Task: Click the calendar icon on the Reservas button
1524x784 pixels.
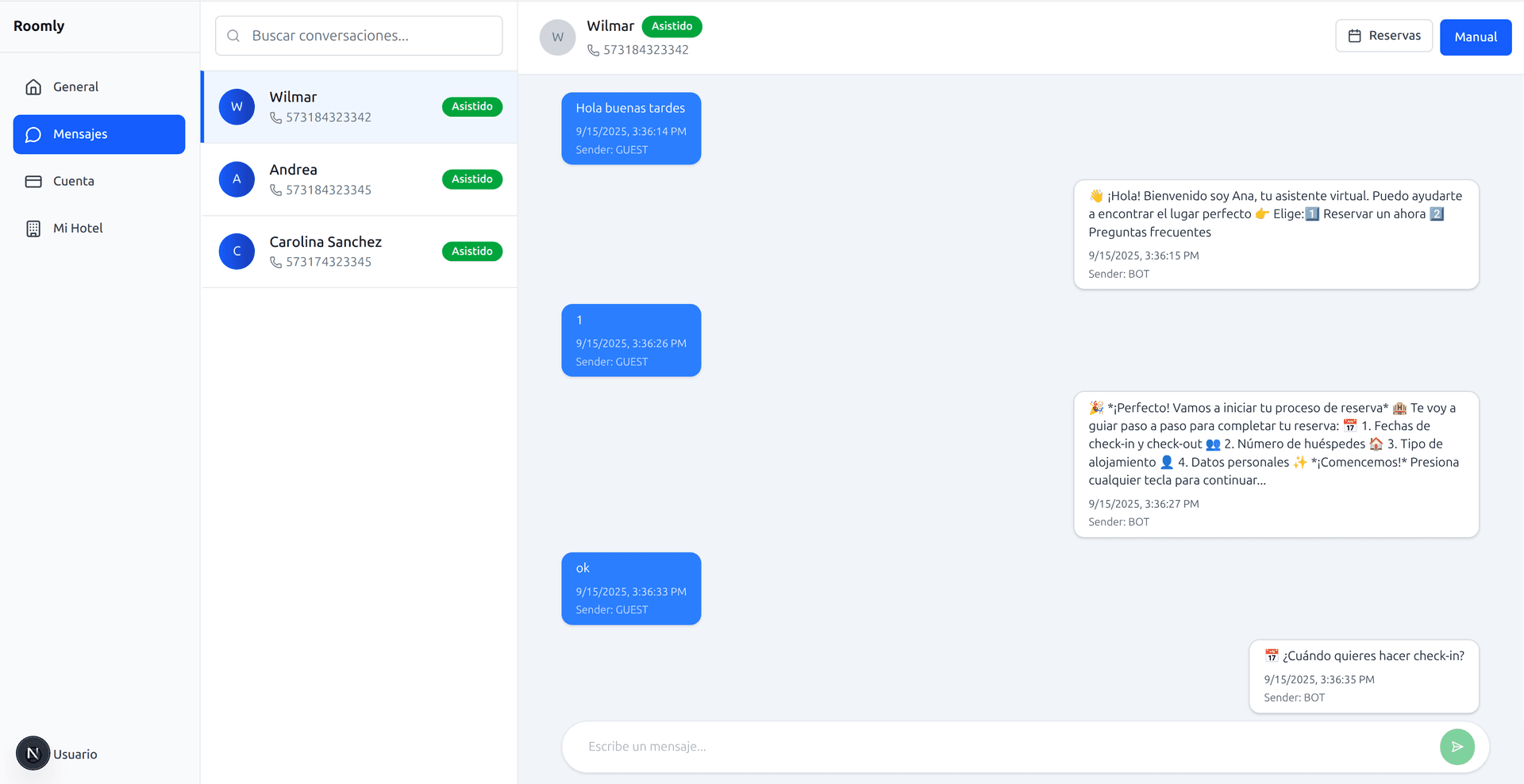Action: (x=1354, y=35)
